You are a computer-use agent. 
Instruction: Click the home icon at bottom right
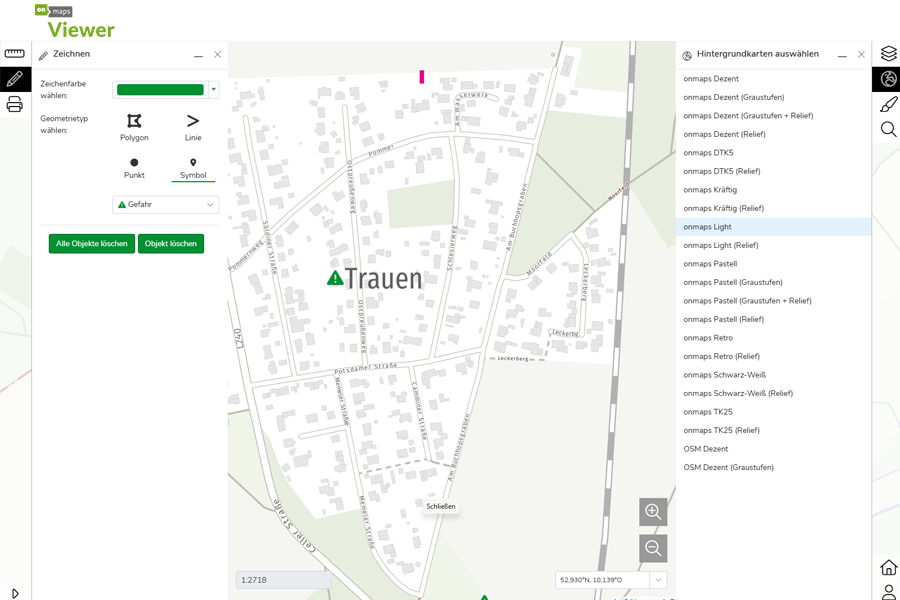coord(888,565)
